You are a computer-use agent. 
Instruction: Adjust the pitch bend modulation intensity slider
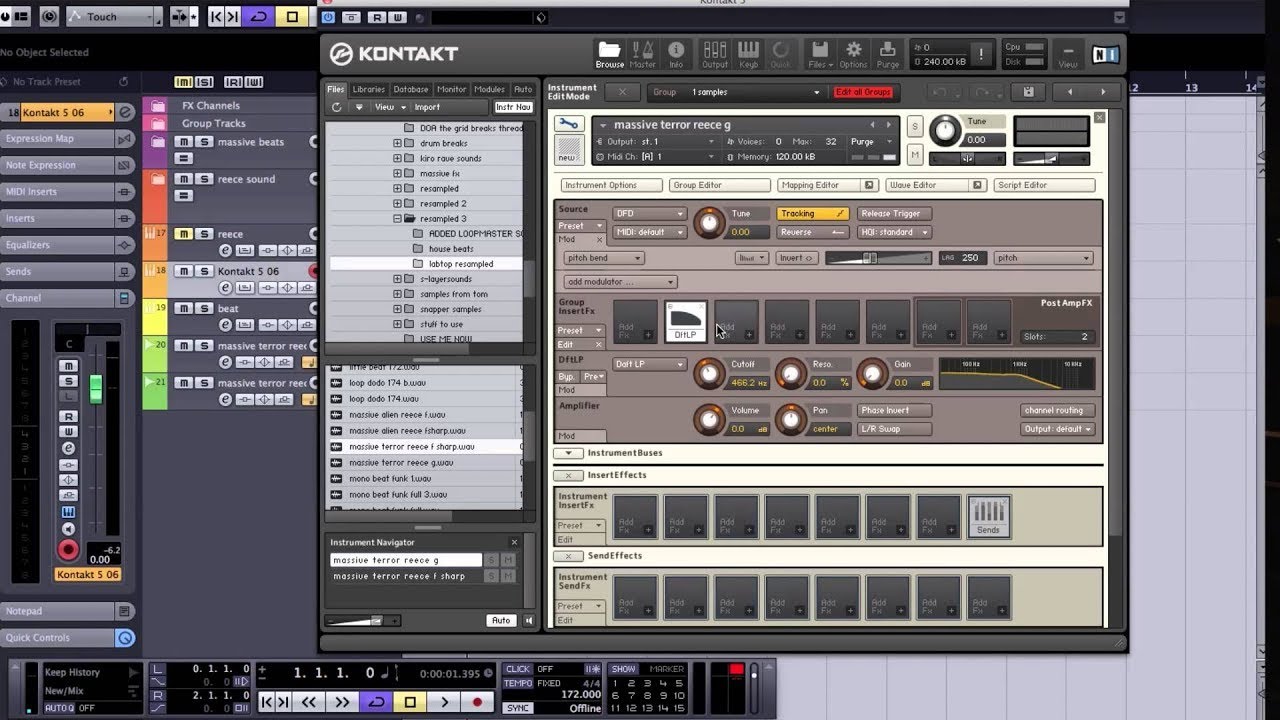878,258
